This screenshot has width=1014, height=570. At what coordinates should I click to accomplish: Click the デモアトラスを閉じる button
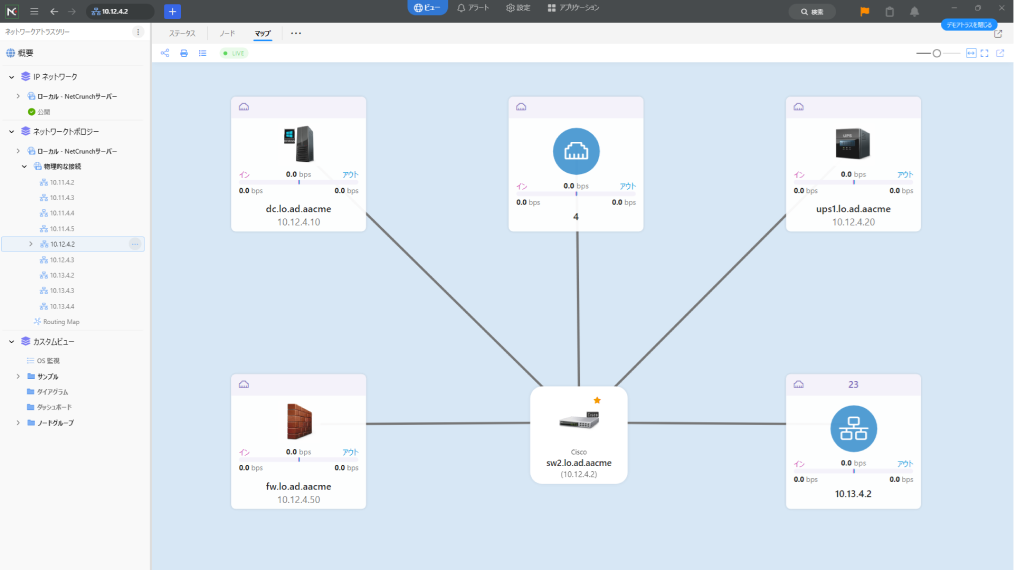click(x=968, y=24)
